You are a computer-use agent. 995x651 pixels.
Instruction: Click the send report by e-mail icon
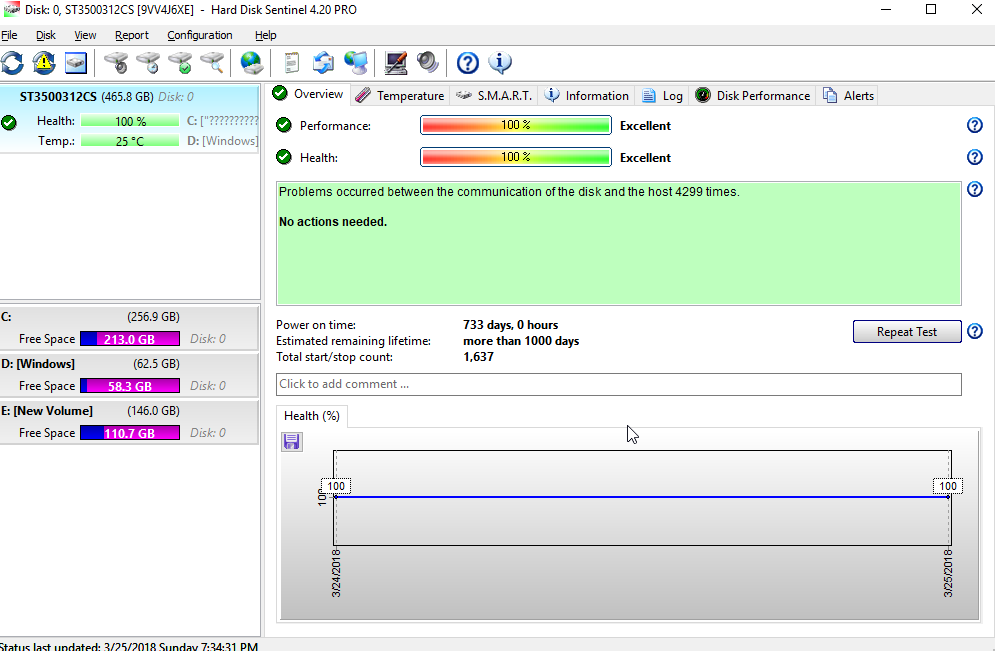point(323,63)
